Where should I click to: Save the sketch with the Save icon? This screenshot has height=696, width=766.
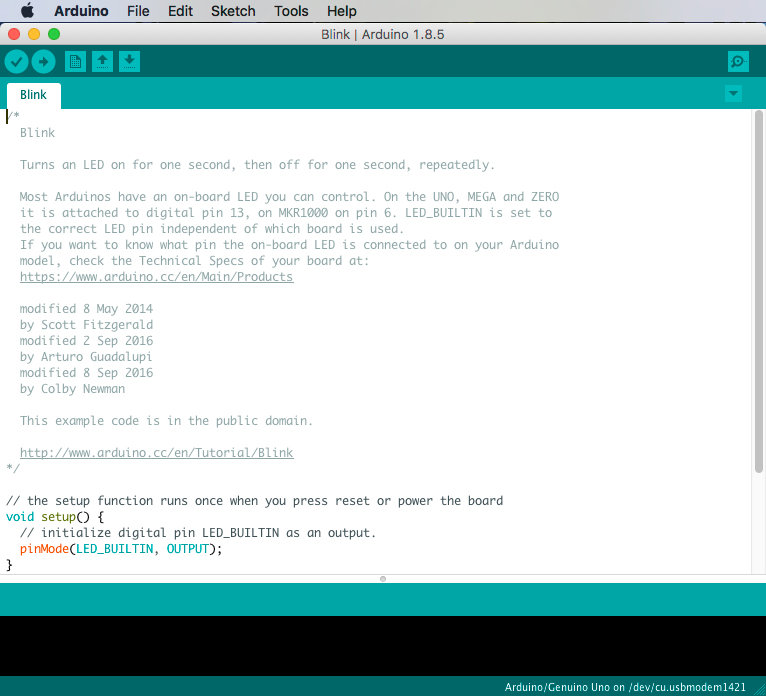pos(129,62)
